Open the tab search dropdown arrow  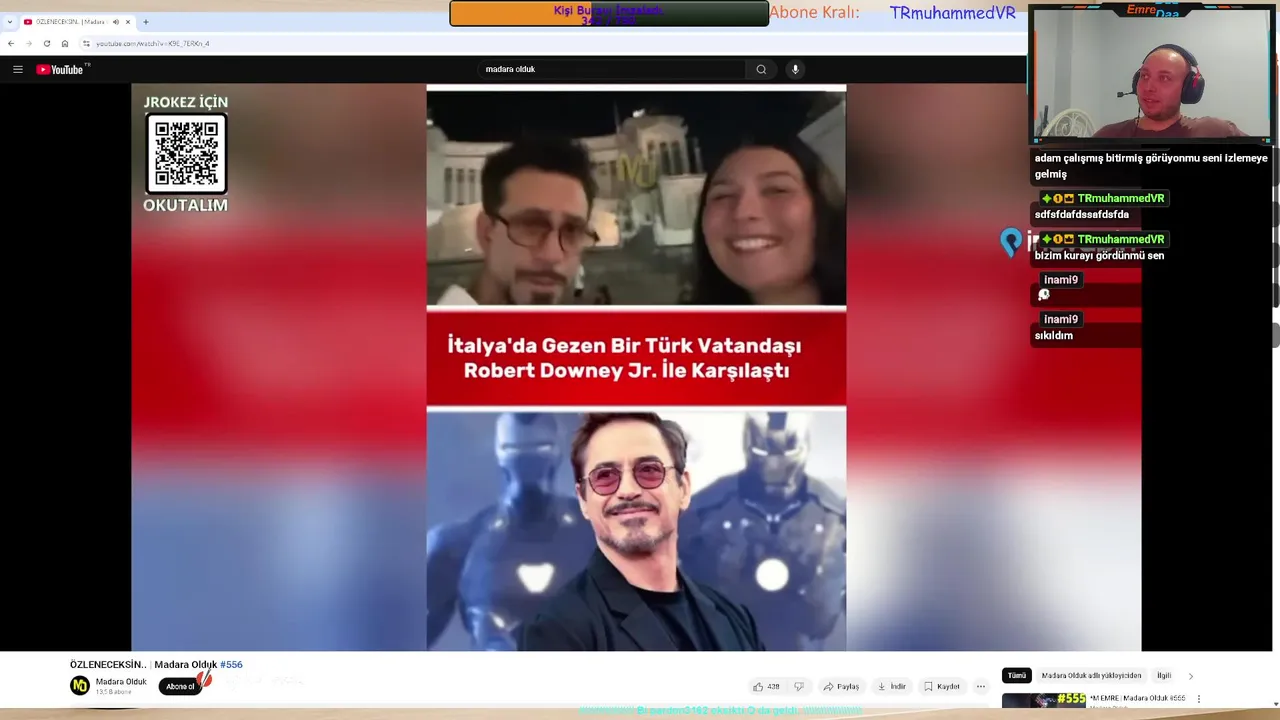9,22
